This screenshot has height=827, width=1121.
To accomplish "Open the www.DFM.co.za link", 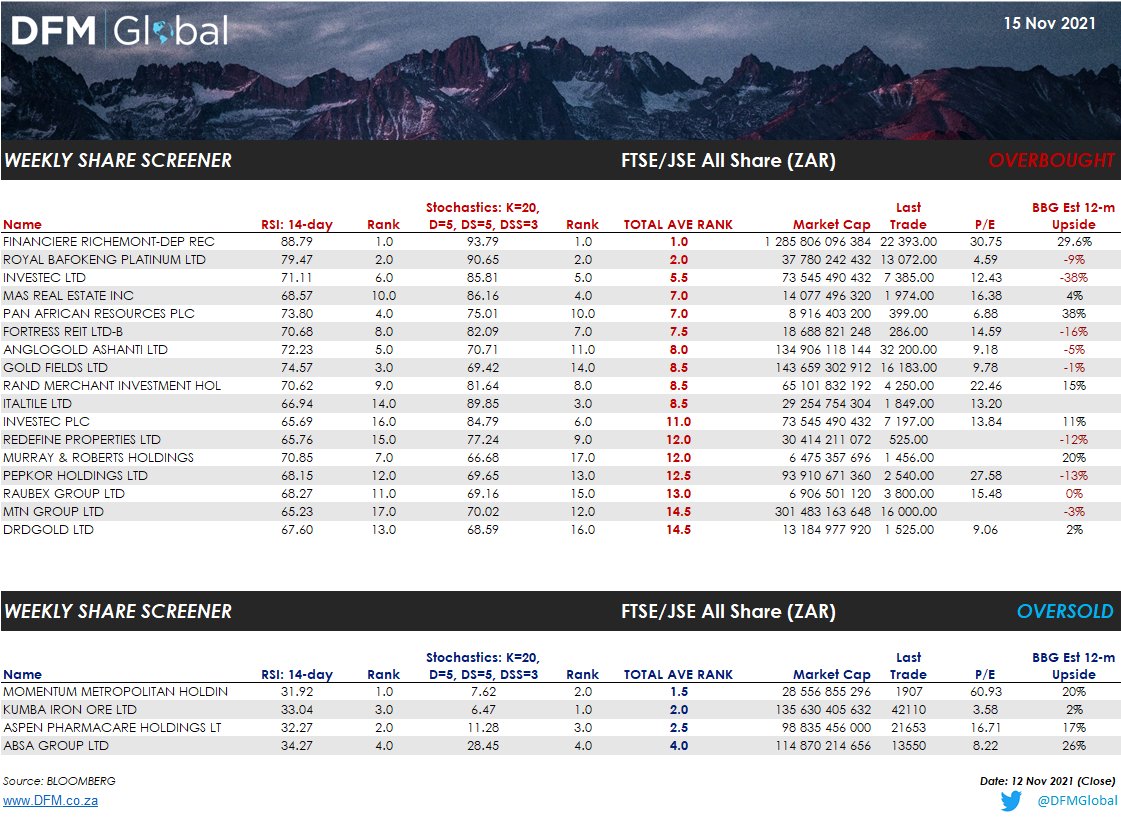I will pyautogui.click(x=50, y=801).
